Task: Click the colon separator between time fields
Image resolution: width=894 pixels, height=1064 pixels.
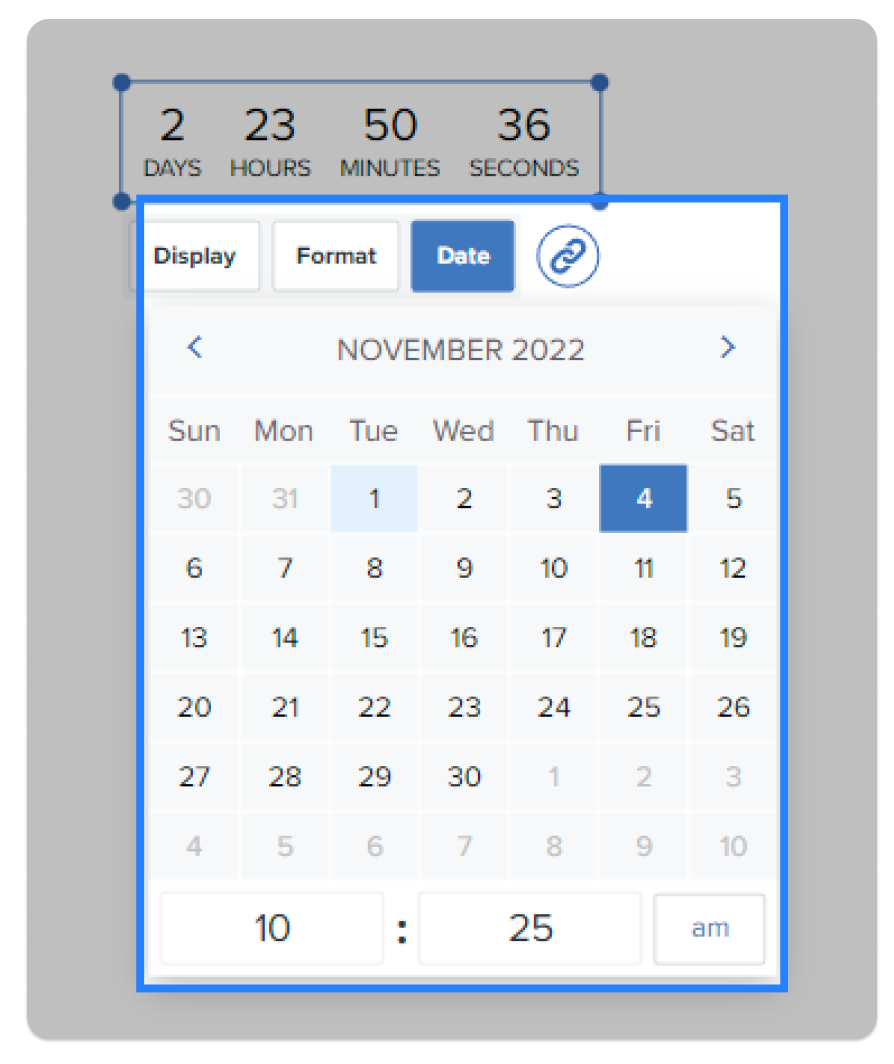Action: point(401,928)
